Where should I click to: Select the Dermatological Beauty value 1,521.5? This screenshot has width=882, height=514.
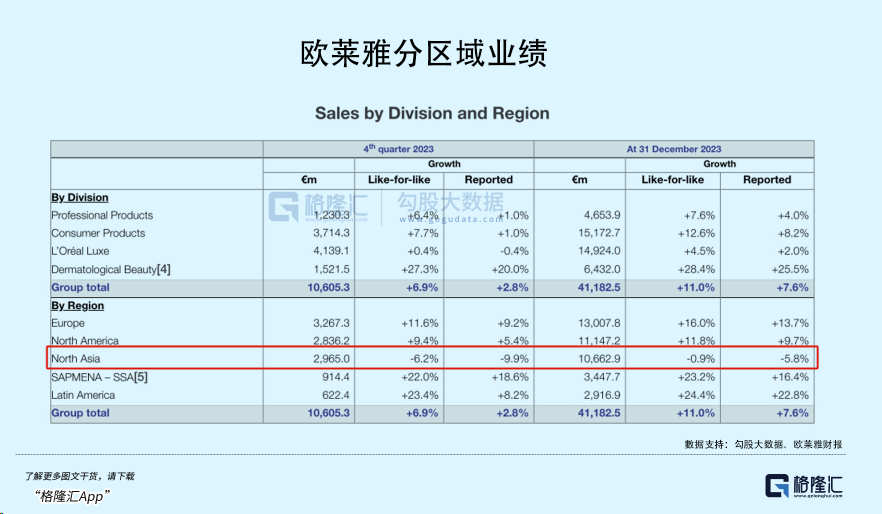click(x=331, y=269)
